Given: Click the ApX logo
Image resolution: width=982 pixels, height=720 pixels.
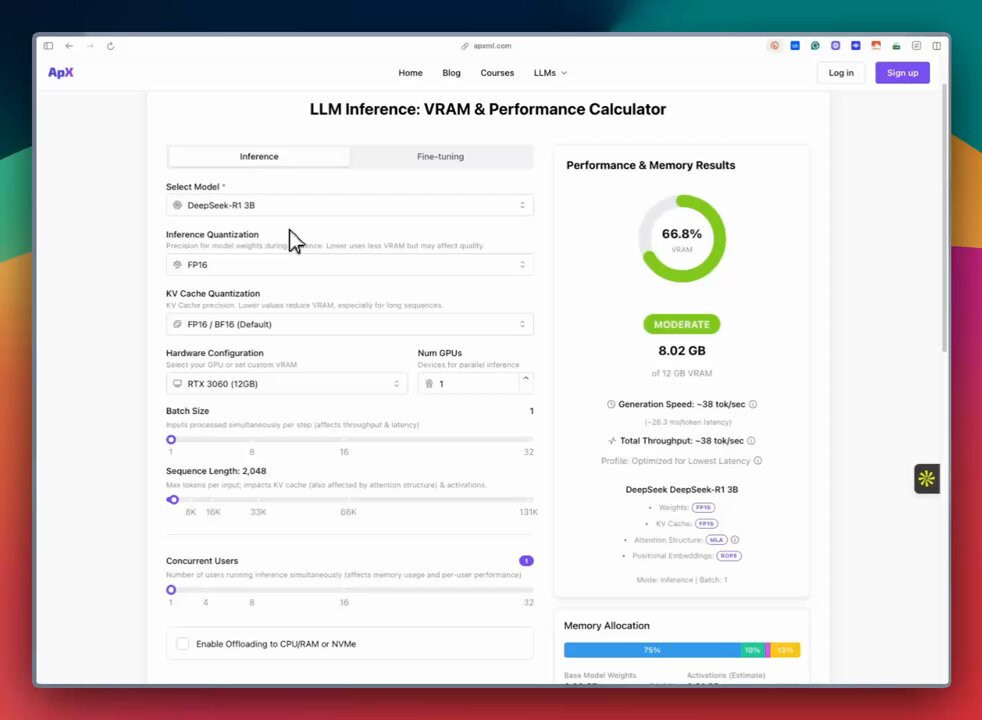Looking at the screenshot, I should pos(61,73).
